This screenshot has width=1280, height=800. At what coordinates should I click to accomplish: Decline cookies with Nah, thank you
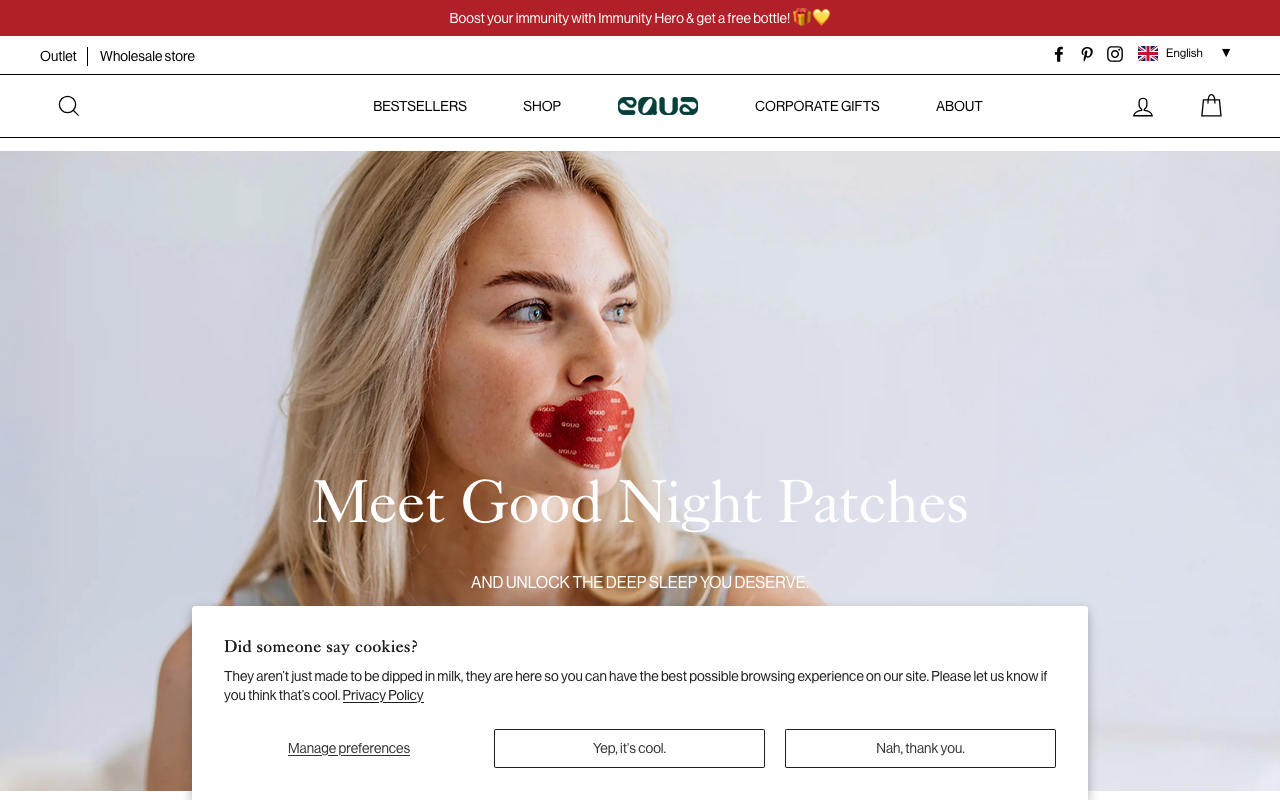tap(920, 748)
